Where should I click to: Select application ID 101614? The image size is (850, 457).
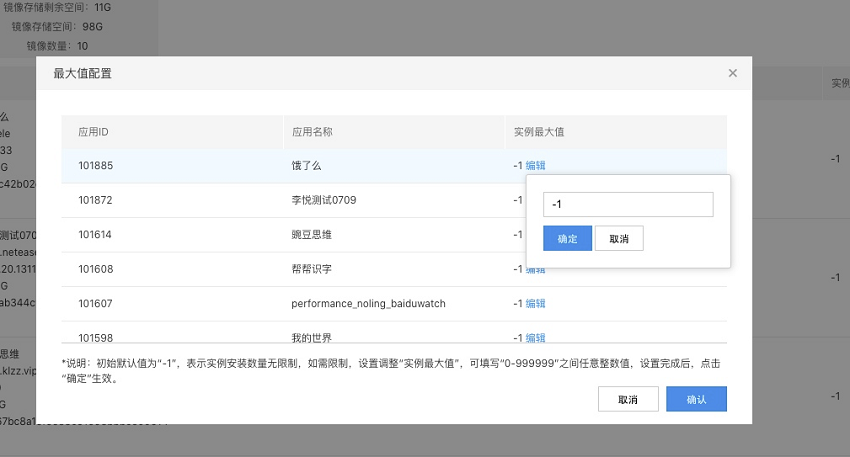pos(95,235)
